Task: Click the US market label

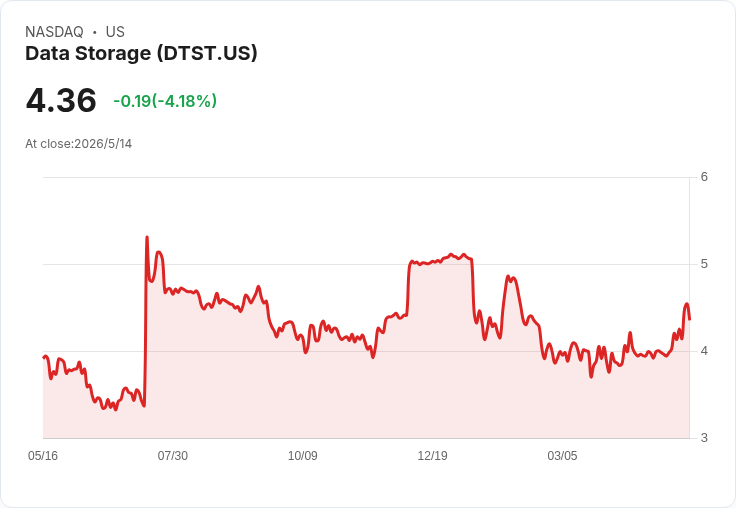Action: click(115, 32)
